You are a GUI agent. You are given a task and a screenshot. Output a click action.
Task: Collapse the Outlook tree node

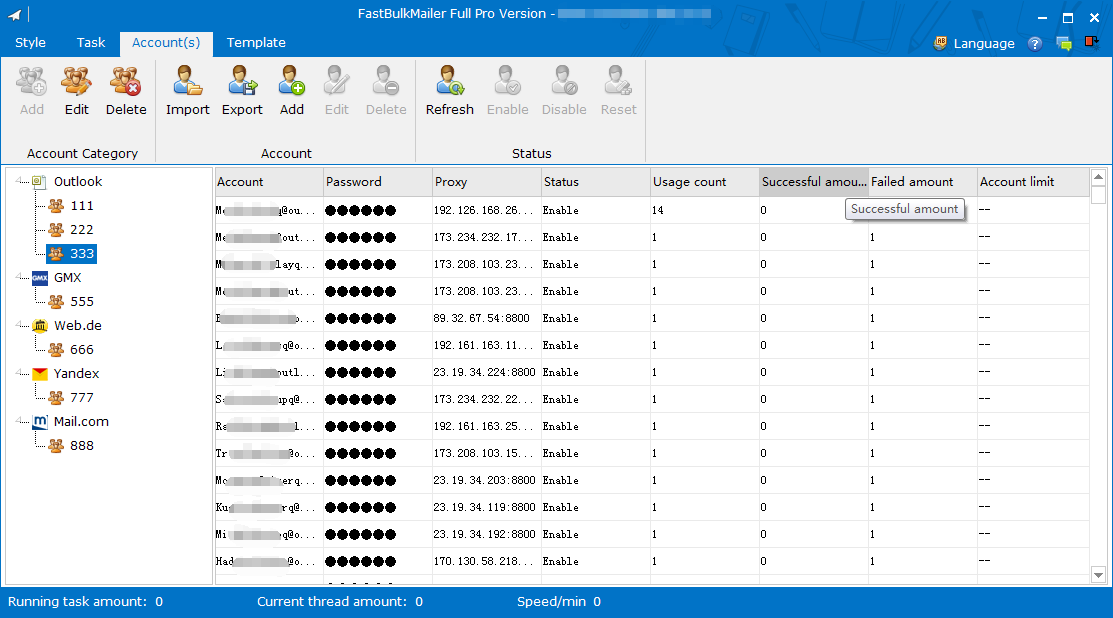click(20, 182)
